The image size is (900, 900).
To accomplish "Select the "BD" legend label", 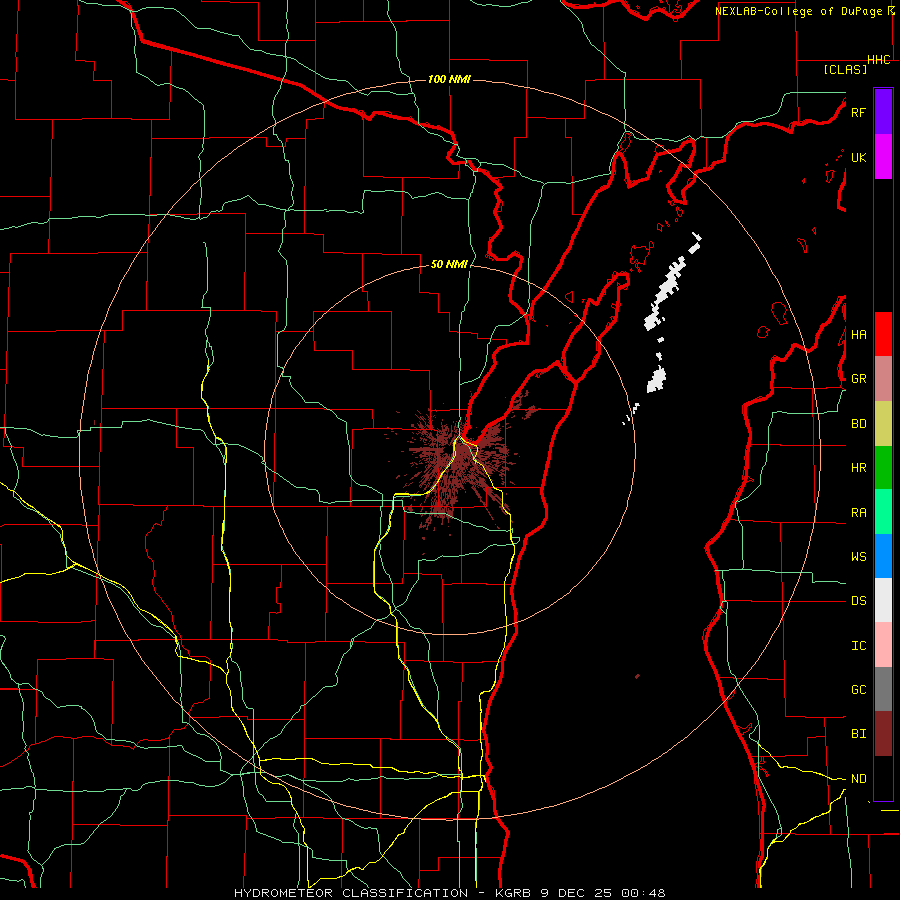I will pyautogui.click(x=858, y=424).
